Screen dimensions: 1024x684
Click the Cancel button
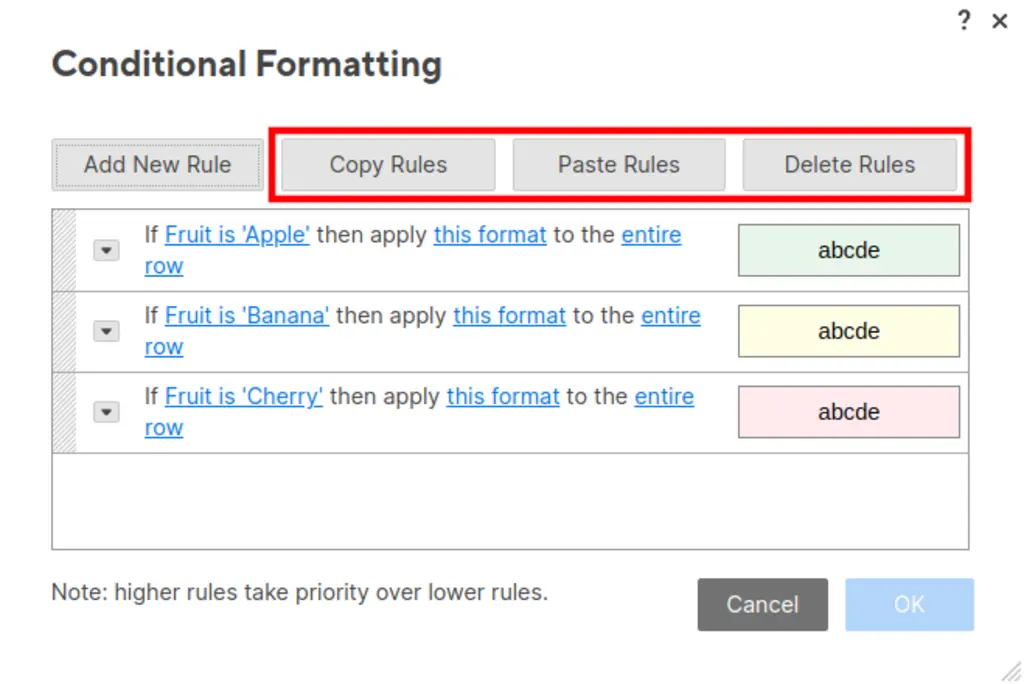pos(762,604)
